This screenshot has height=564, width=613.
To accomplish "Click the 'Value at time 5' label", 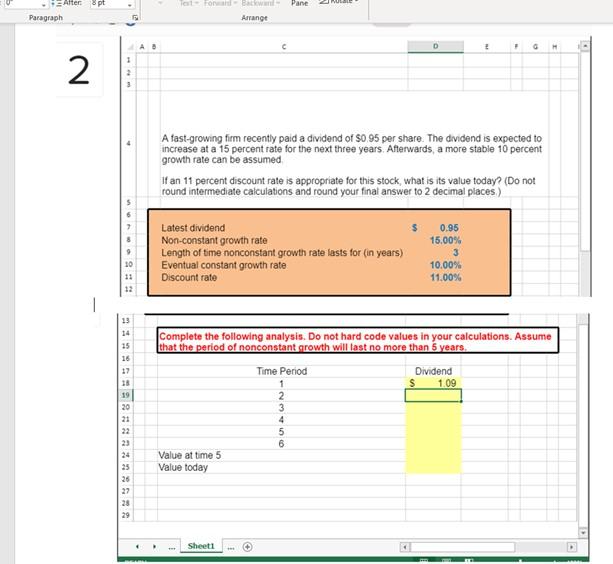I will 190,455.
